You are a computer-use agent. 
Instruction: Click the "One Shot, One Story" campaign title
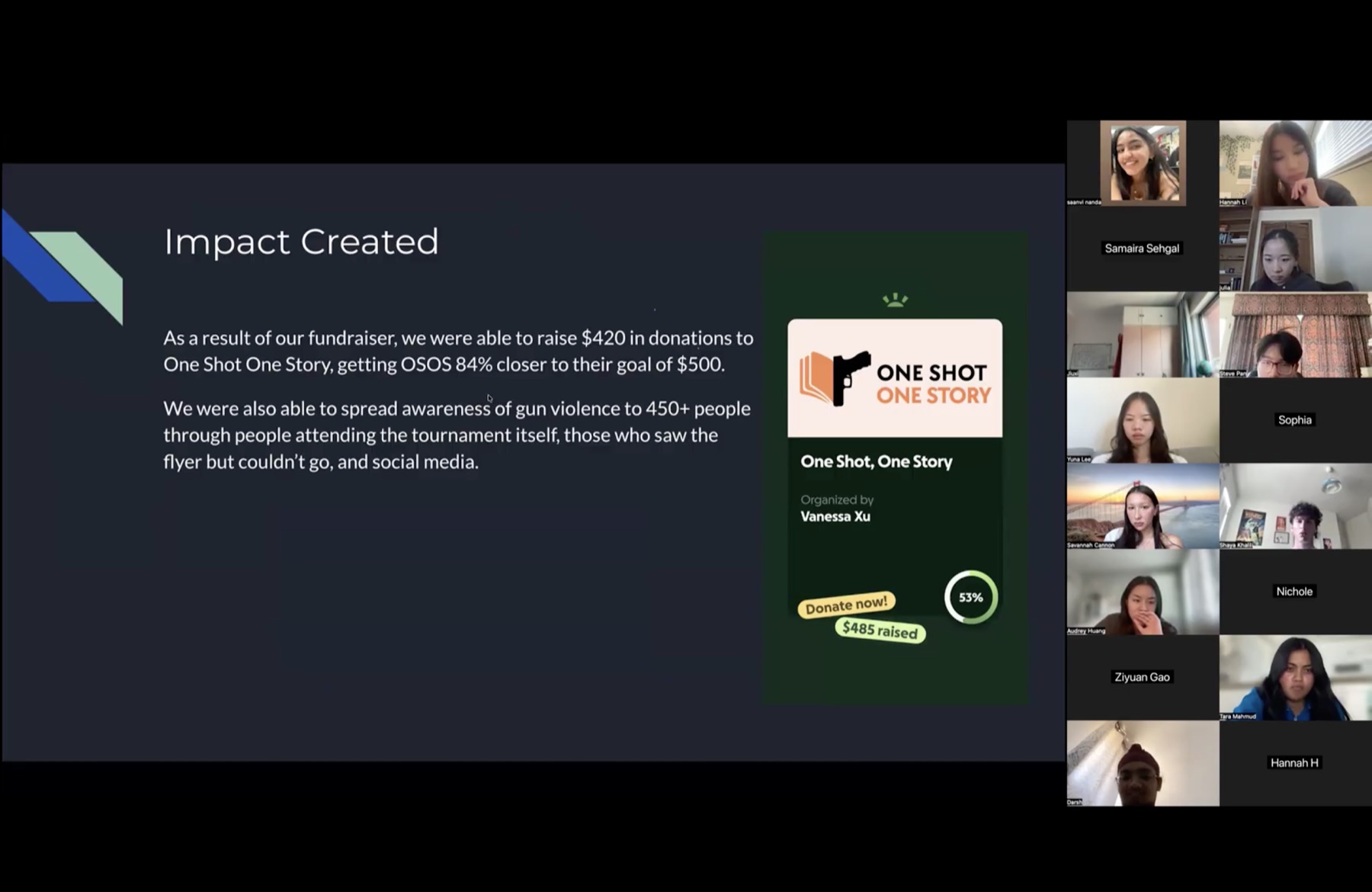(x=877, y=461)
